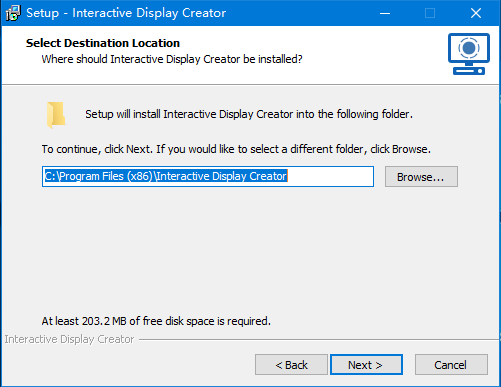The width and height of the screenshot is (501, 387).
Task: Click the white header banner area
Action: 251,55
